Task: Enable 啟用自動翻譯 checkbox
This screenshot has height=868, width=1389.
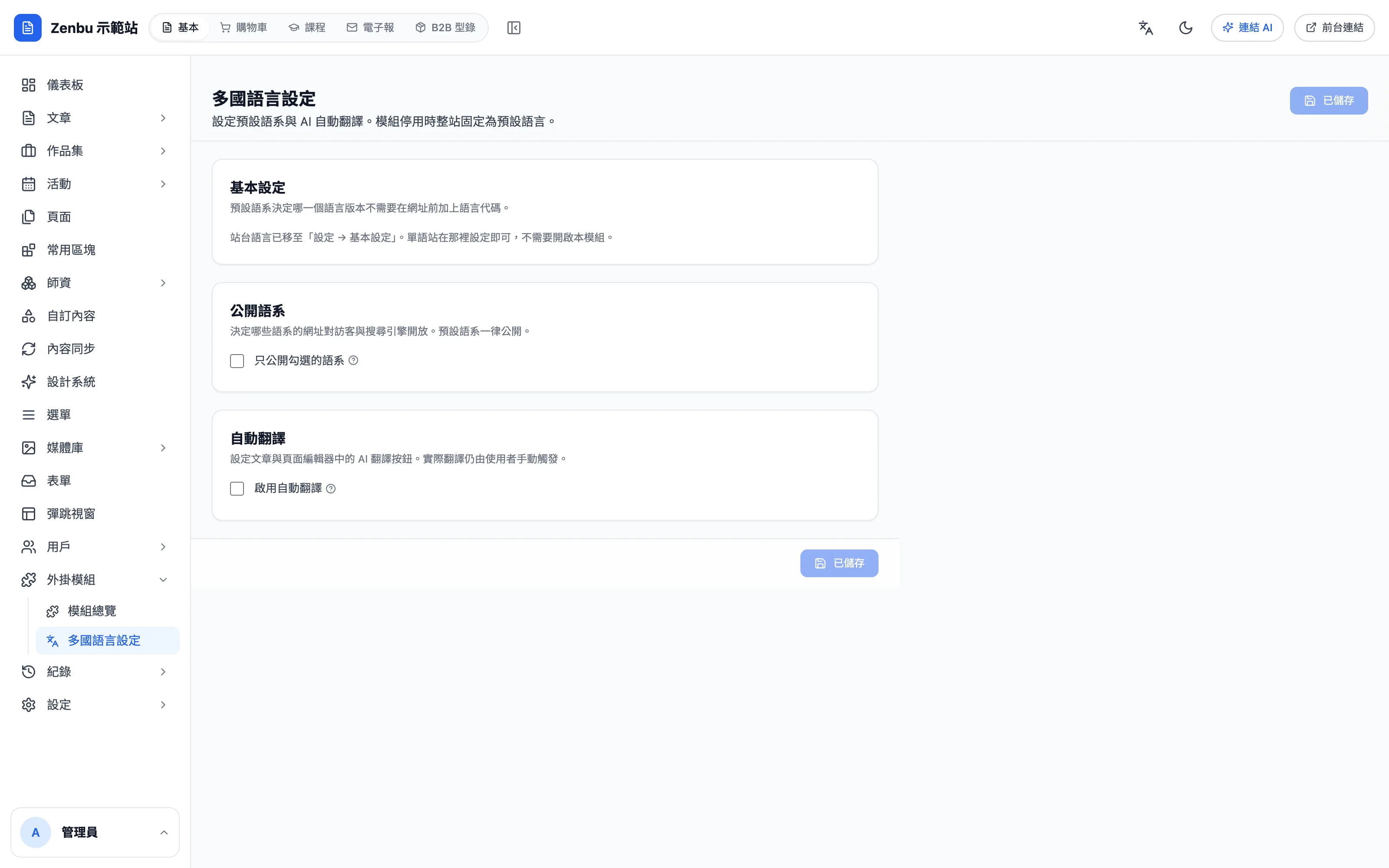Action: [237, 489]
